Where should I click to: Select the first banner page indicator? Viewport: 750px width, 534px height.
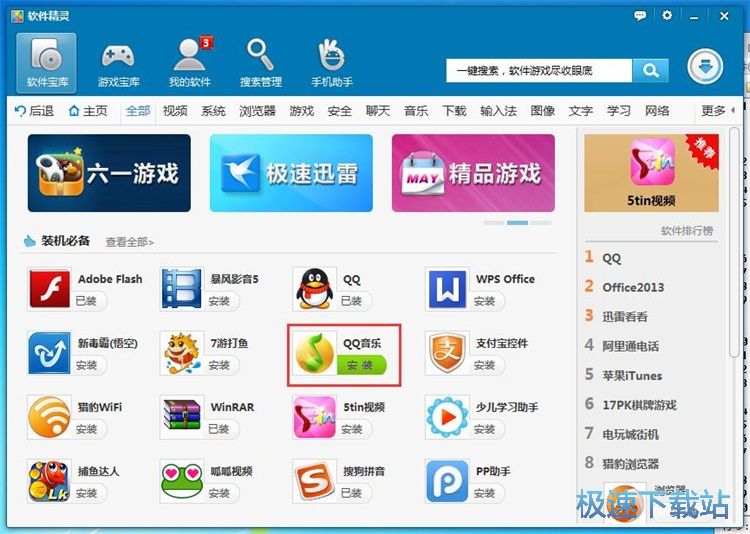pos(494,223)
